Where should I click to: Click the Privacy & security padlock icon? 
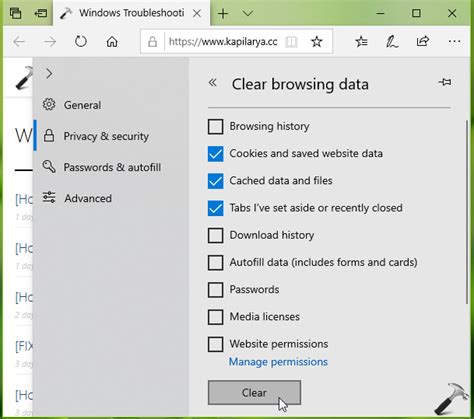49,136
